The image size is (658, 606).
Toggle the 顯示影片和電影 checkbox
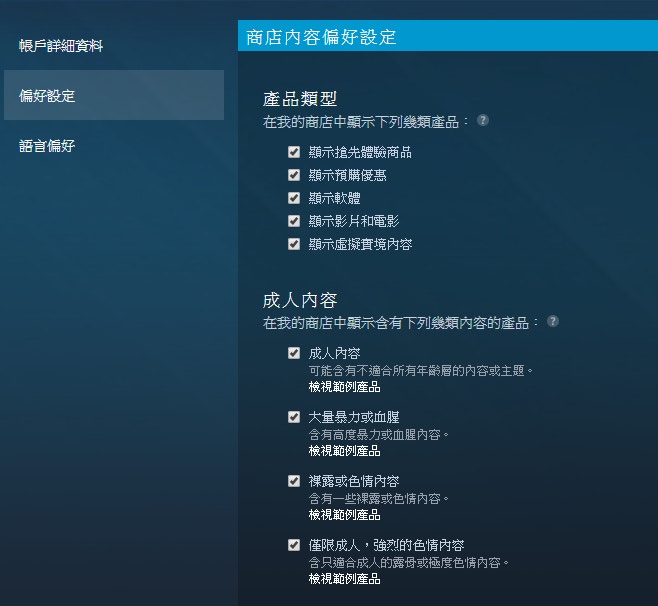pos(294,221)
